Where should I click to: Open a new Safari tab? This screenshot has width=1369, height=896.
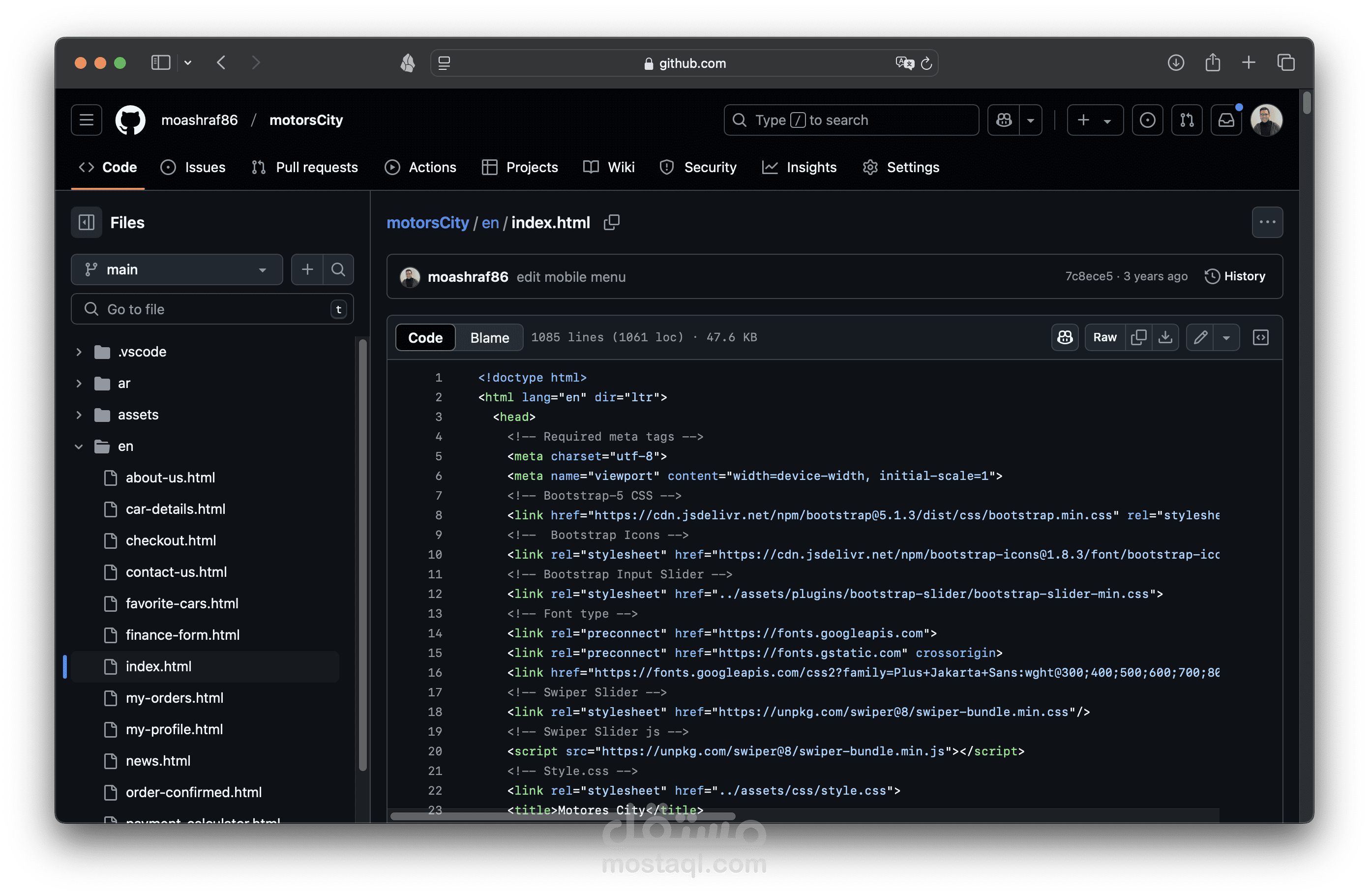pyautogui.click(x=1249, y=62)
